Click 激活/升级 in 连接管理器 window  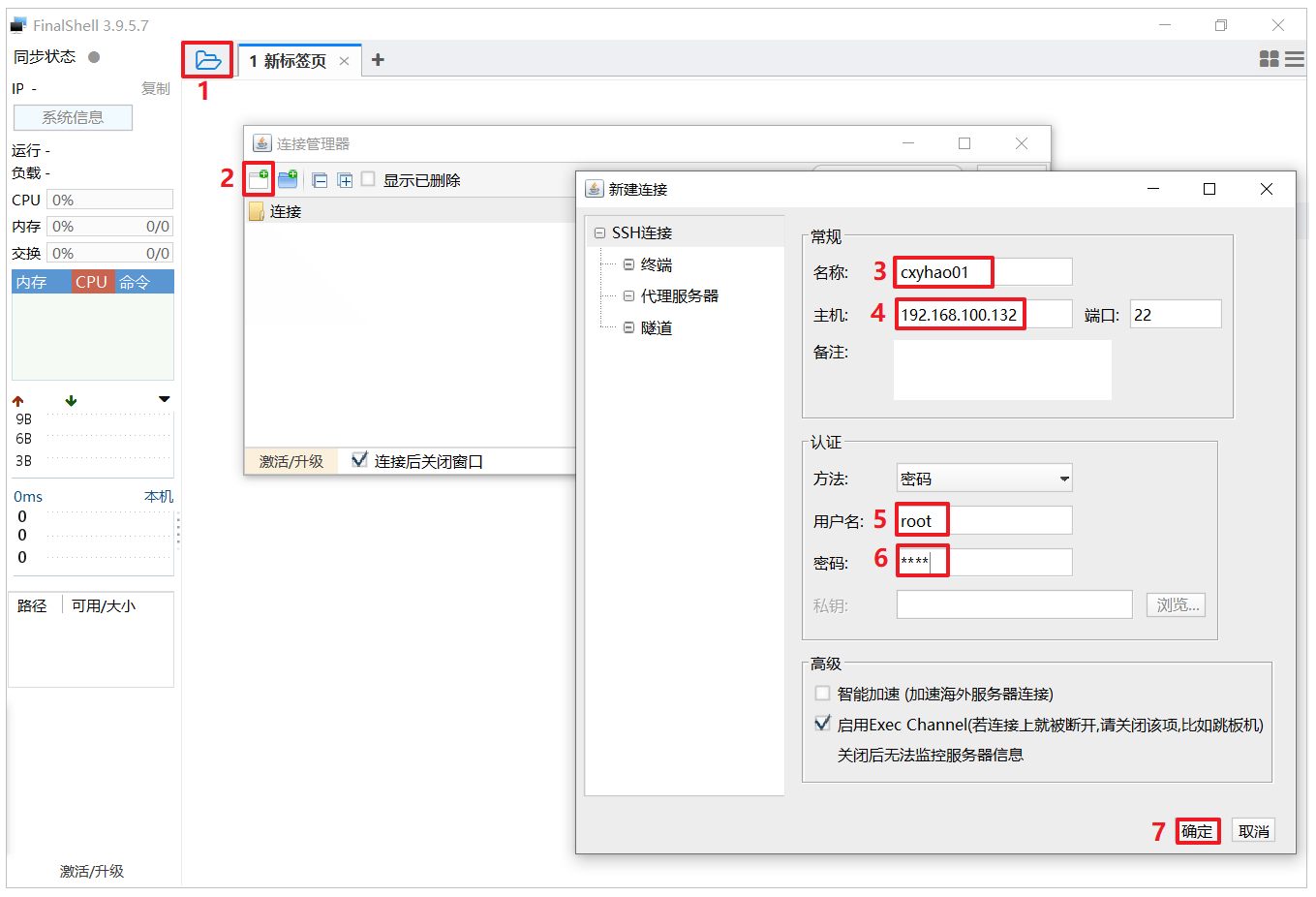pos(291,461)
